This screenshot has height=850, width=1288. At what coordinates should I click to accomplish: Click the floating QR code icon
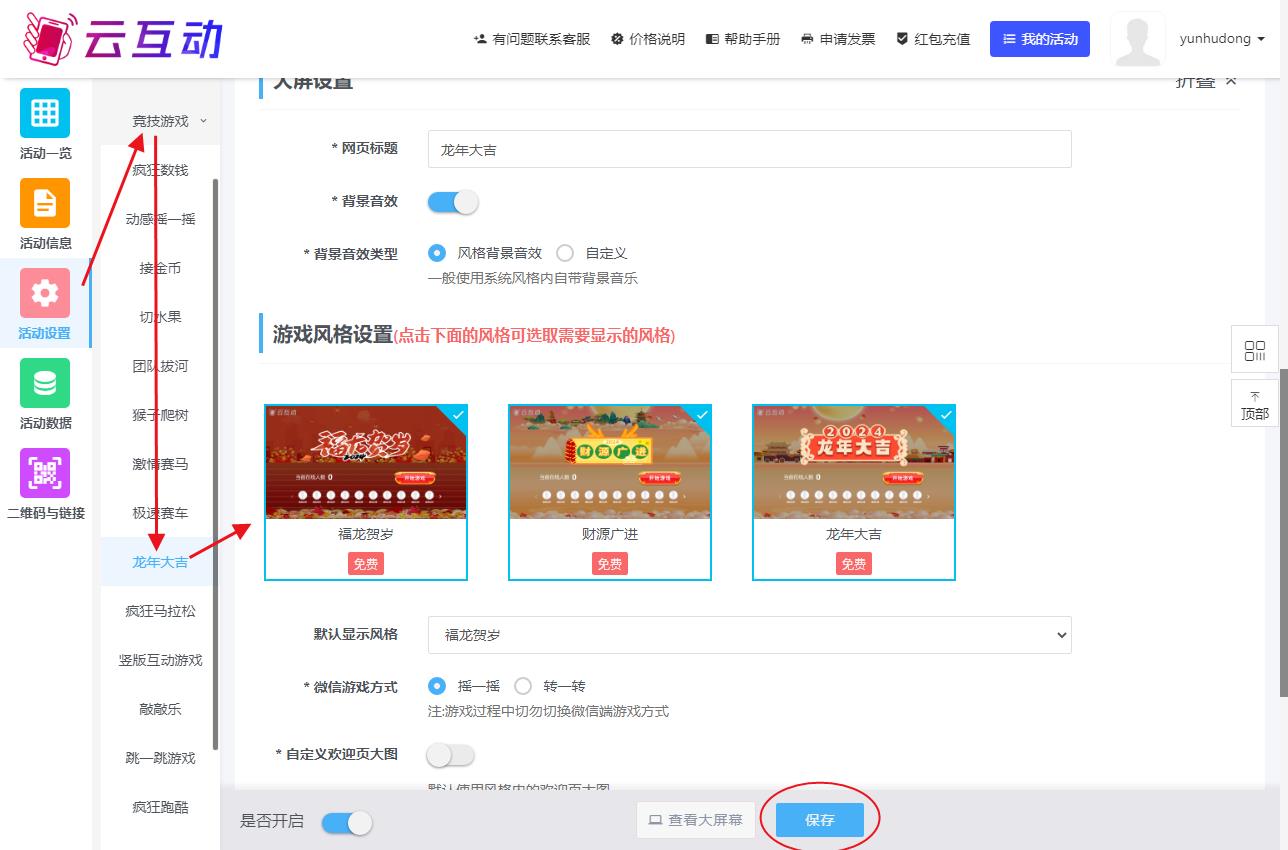1255,350
